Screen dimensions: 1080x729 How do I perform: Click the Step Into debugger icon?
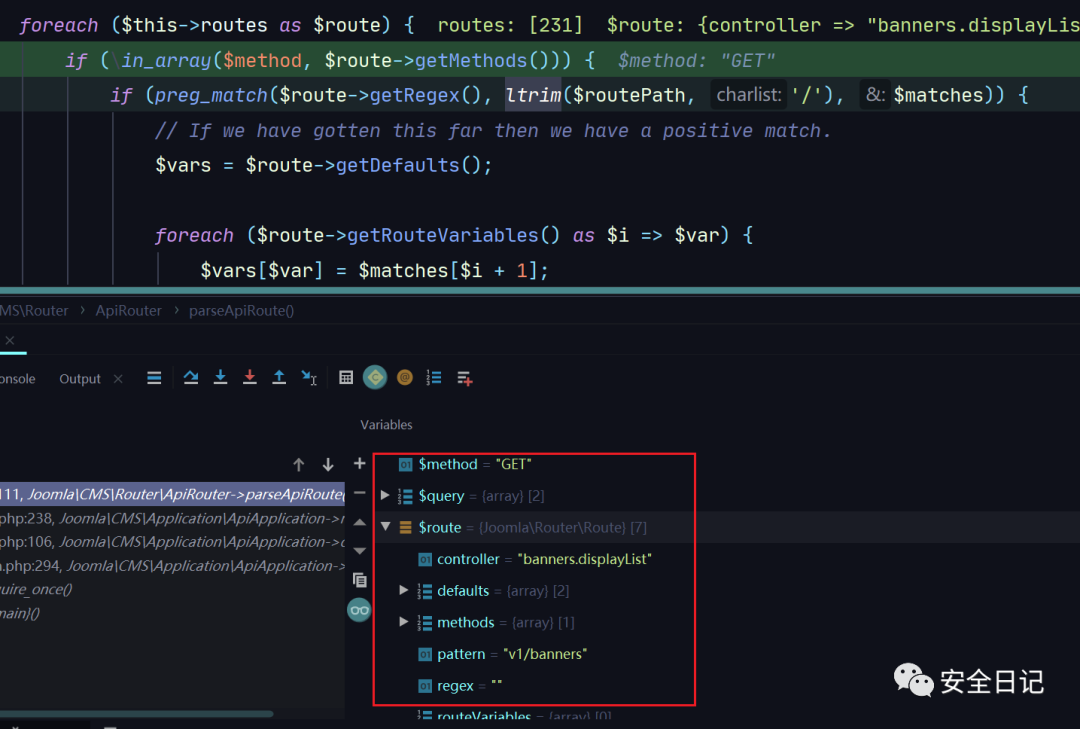(220, 377)
